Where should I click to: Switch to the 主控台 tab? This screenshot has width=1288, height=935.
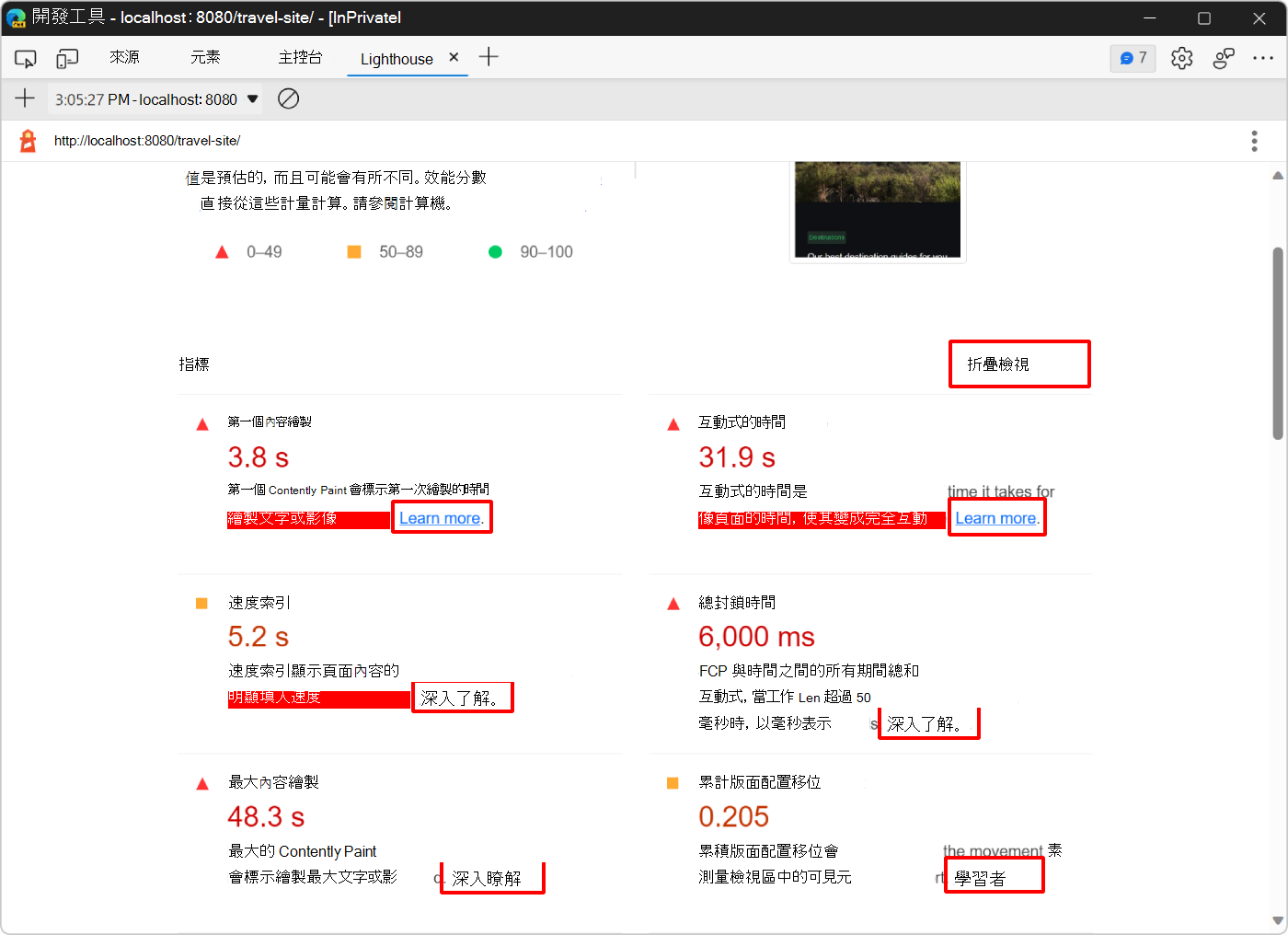pyautogui.click(x=300, y=57)
